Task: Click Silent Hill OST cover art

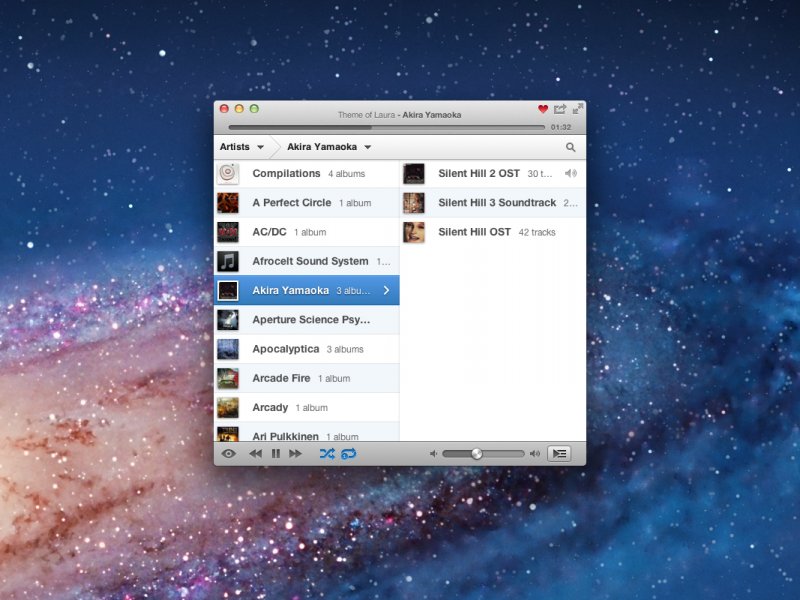Action: pos(414,232)
